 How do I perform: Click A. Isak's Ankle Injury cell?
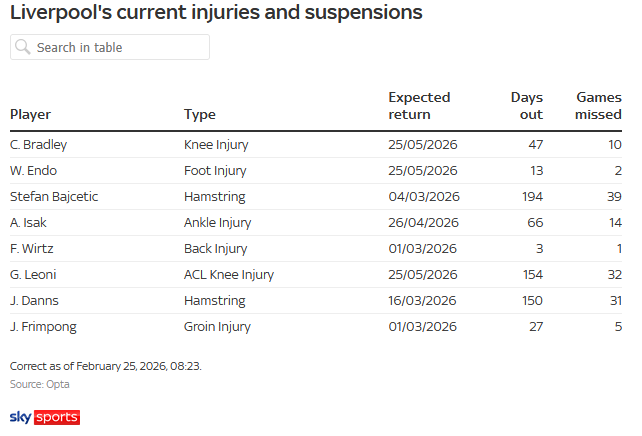(x=217, y=222)
